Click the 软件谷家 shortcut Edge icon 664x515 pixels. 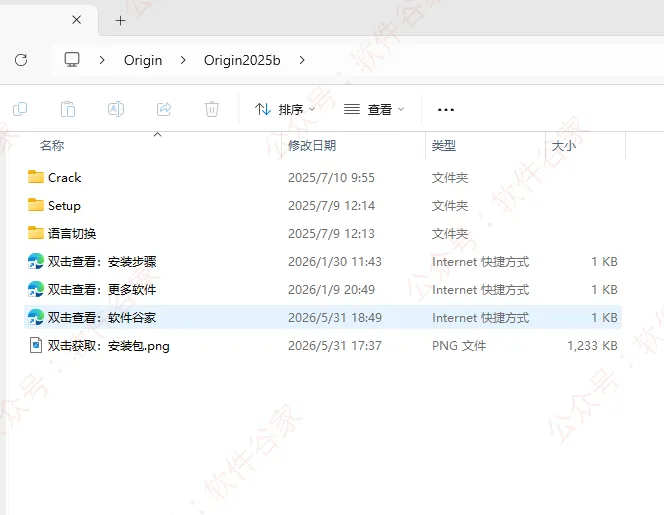point(36,317)
